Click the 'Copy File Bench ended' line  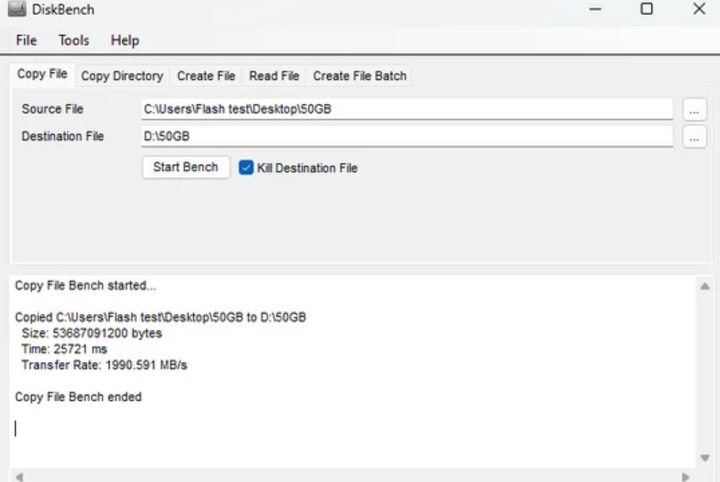pyautogui.click(x=78, y=397)
